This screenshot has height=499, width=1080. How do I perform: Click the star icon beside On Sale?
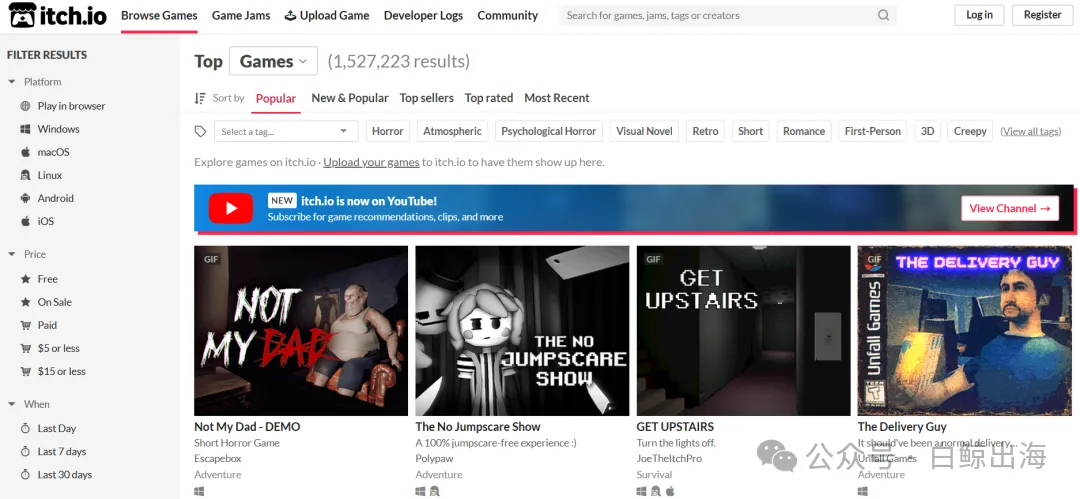tap(25, 302)
